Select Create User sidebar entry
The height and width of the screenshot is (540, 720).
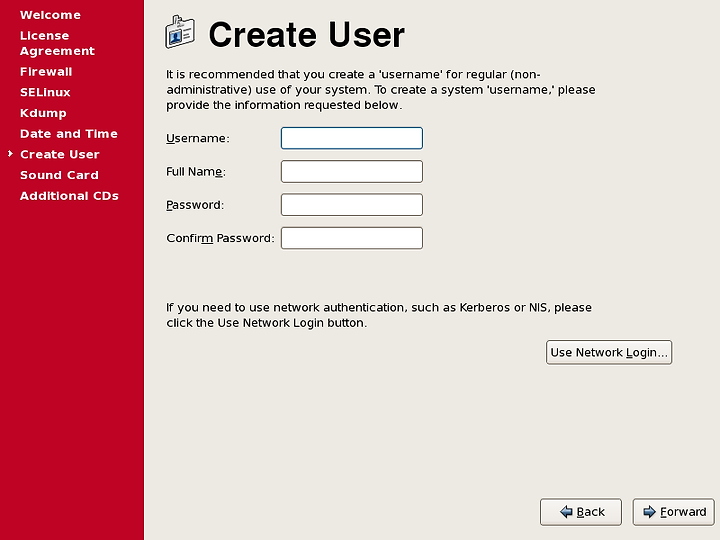click(60, 154)
